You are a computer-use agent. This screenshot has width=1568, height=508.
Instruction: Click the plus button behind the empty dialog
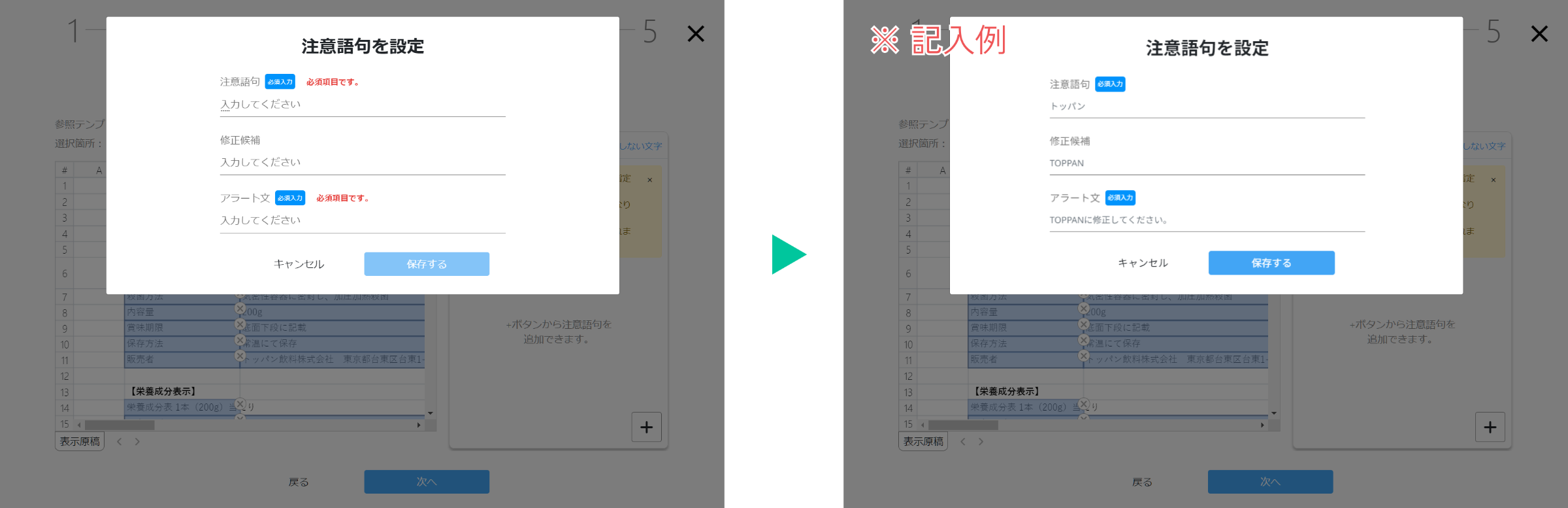pos(647,428)
